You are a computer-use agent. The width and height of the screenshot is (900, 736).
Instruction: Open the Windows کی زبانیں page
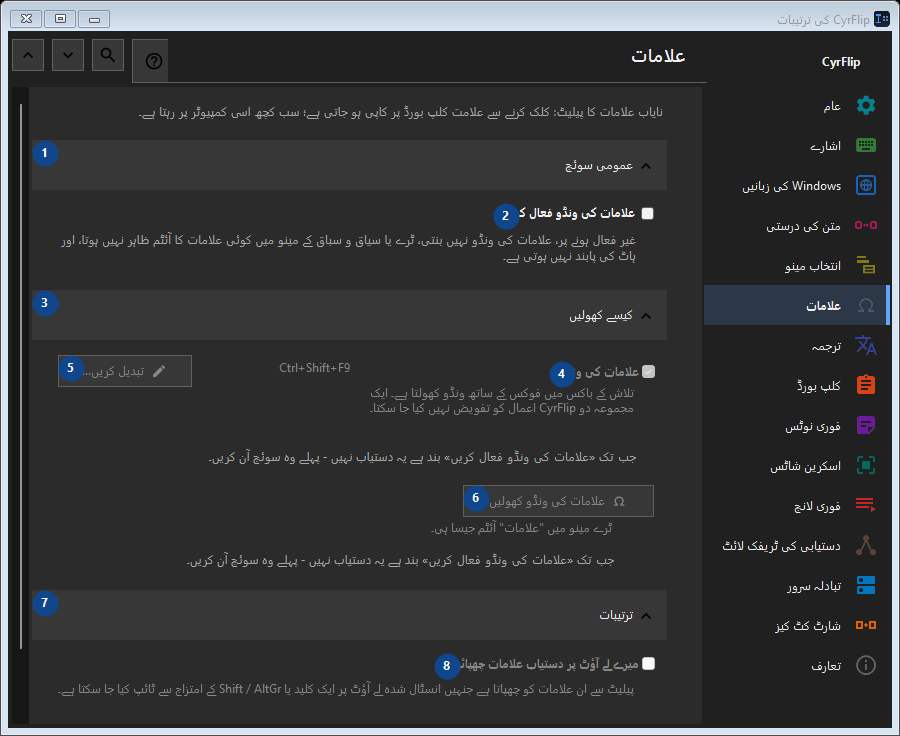pos(796,185)
